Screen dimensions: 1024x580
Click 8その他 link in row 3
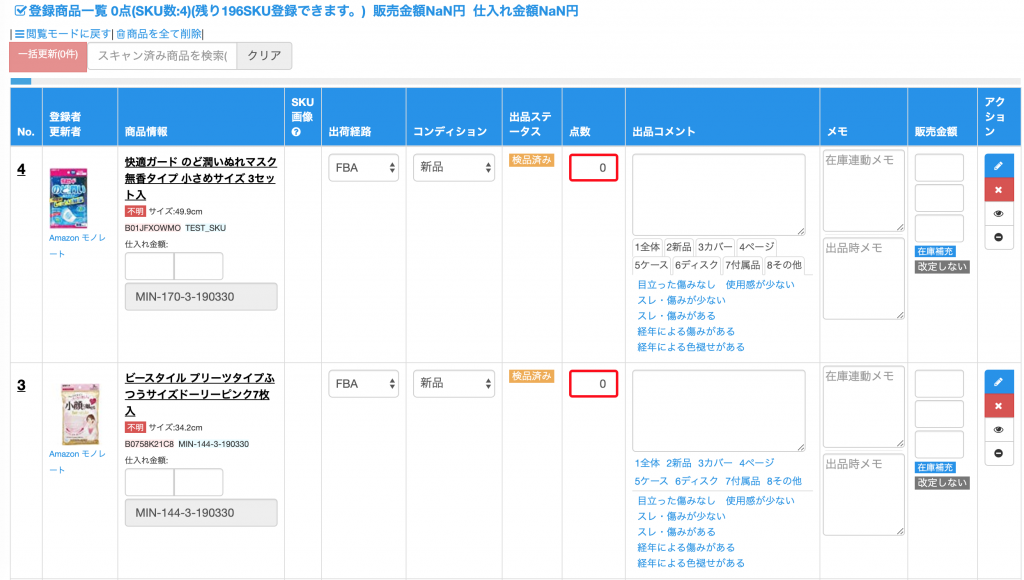784,481
